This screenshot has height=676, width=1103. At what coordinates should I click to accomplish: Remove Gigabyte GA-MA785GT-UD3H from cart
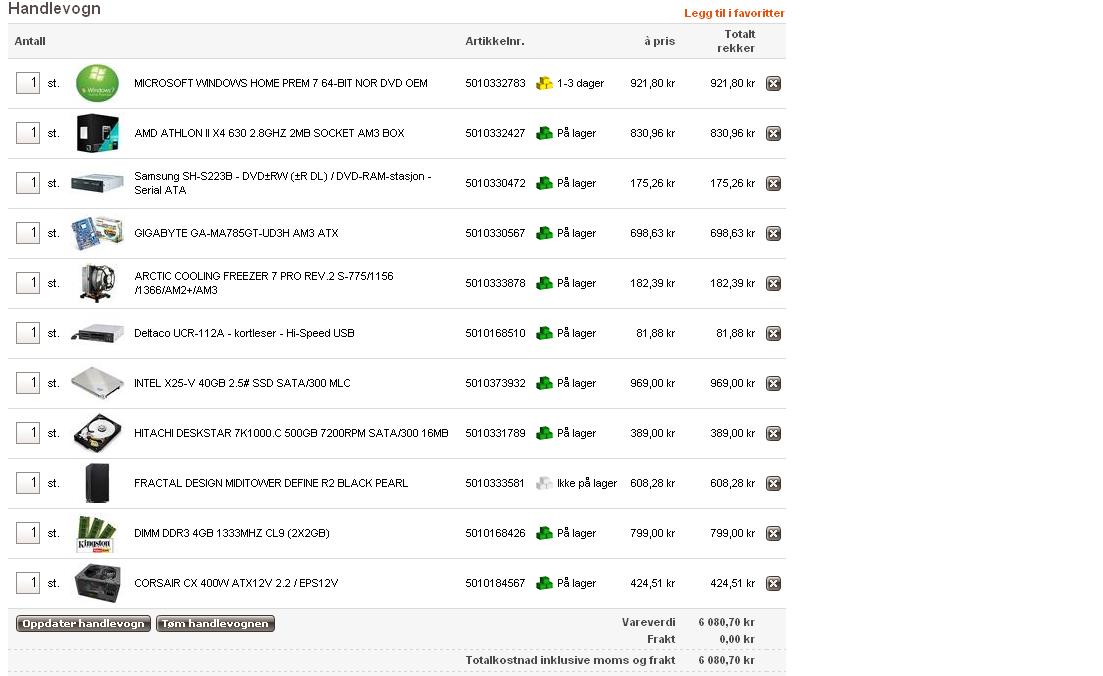[773, 233]
